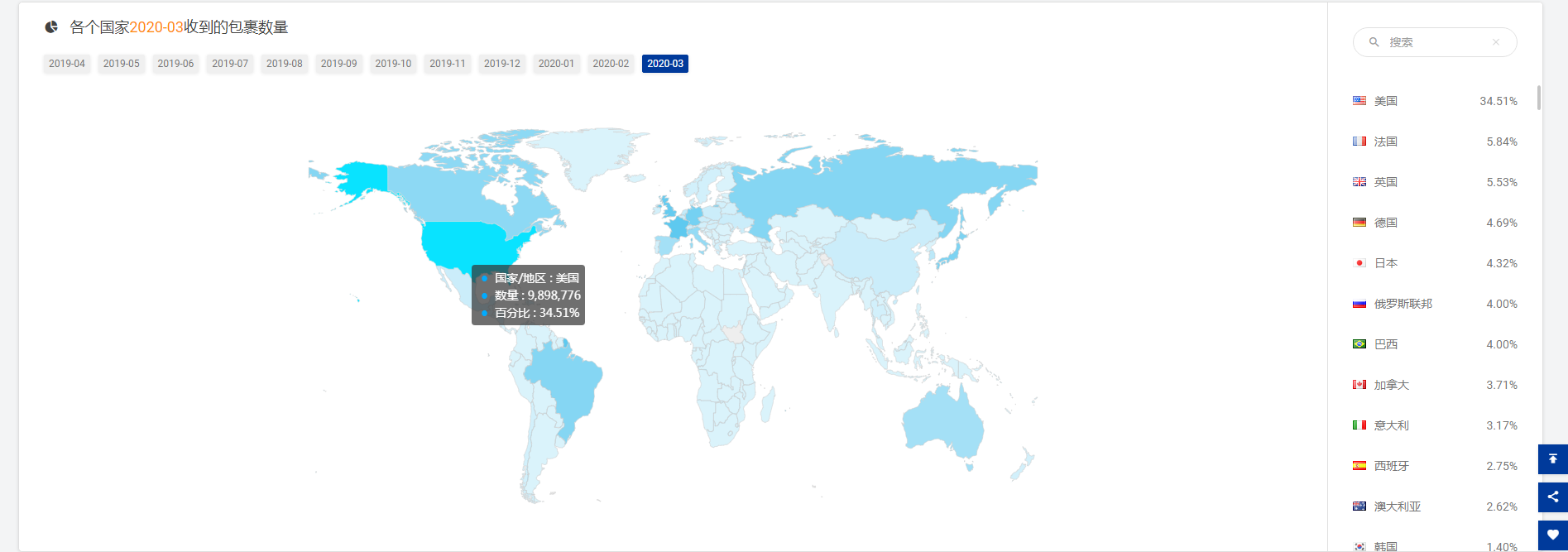
Task: Select the 2020-02 month tab
Action: click(611, 64)
